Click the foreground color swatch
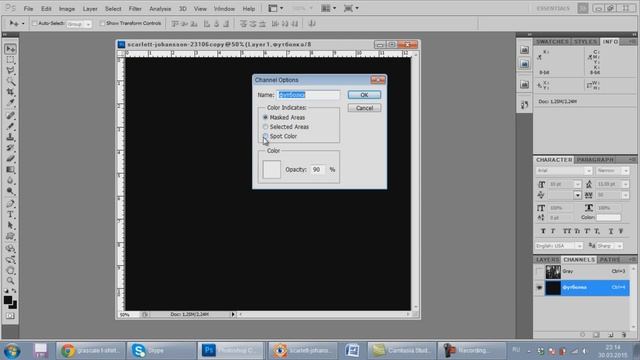640x360 pixels. (7, 300)
